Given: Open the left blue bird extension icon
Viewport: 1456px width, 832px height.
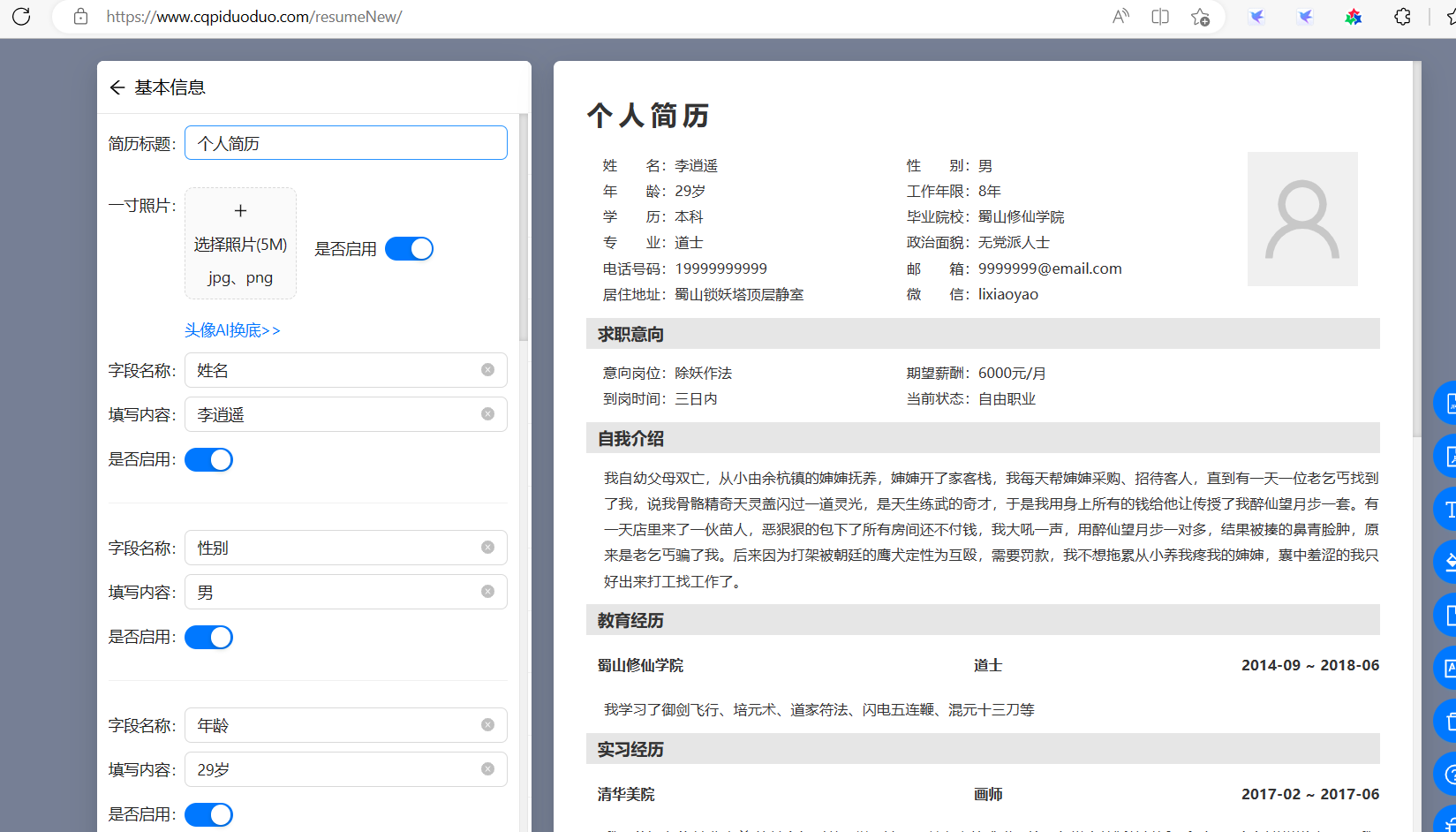Looking at the screenshot, I should [x=1256, y=16].
